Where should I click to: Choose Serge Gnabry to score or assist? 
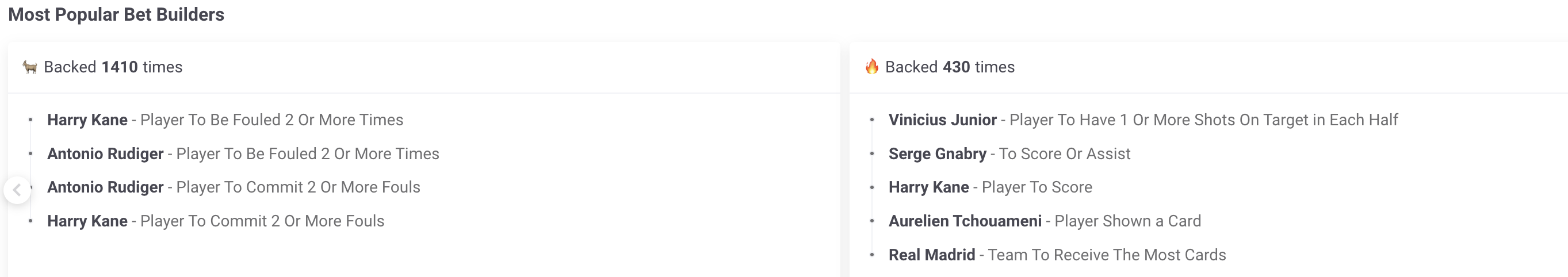click(1009, 154)
